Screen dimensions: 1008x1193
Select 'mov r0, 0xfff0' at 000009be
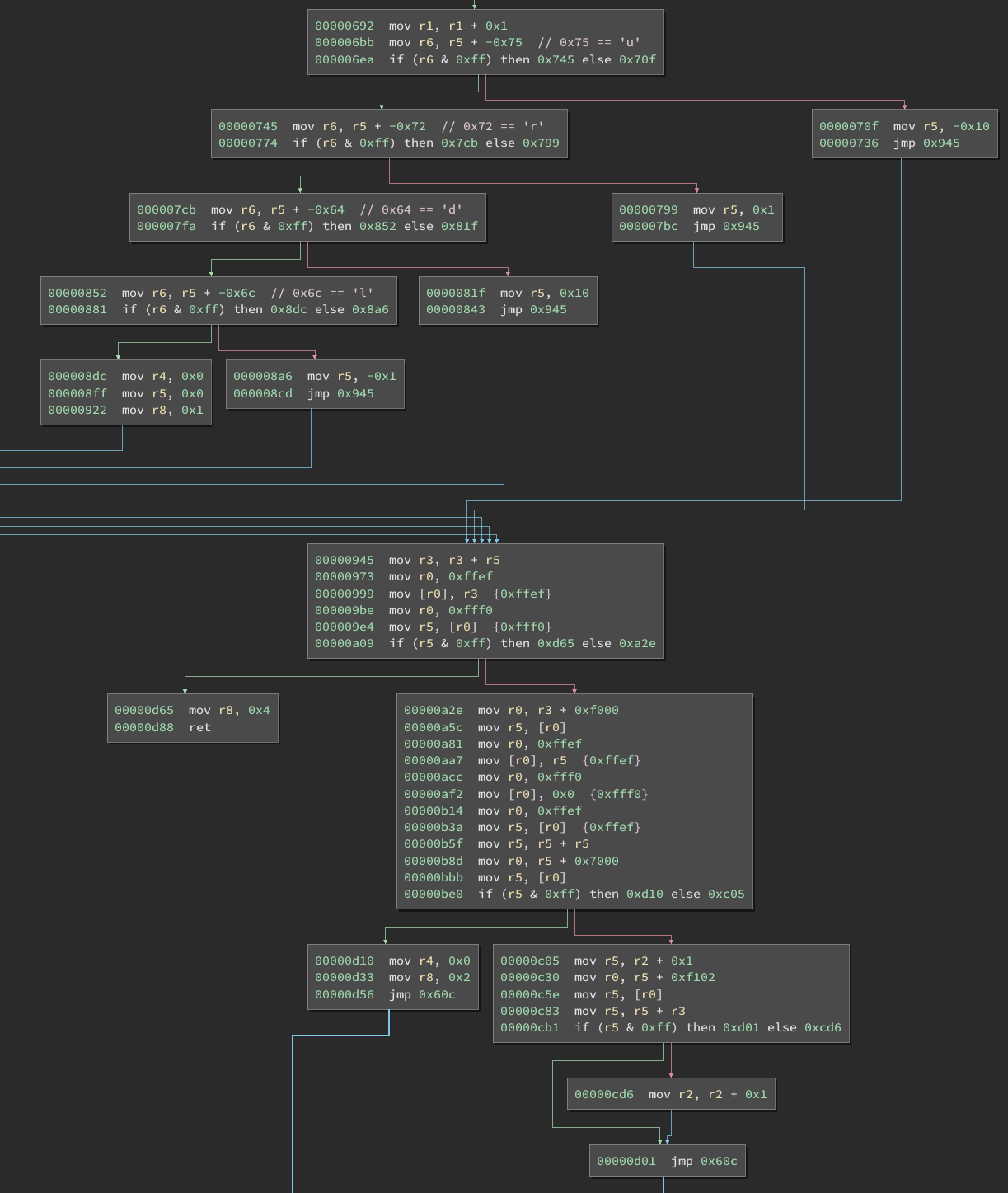coord(441,610)
